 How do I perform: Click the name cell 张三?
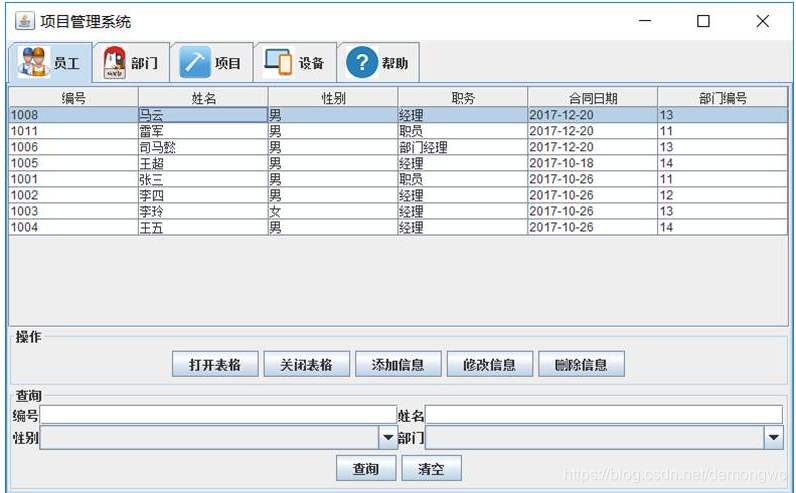pos(203,179)
